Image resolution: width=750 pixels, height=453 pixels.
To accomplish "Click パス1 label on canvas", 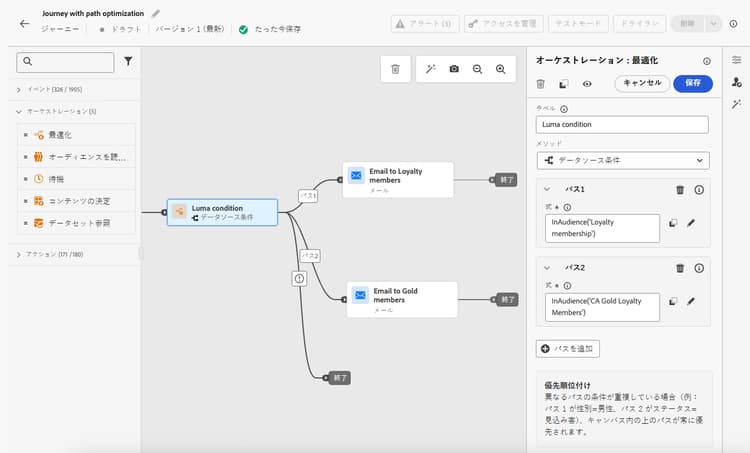I will pos(308,196).
